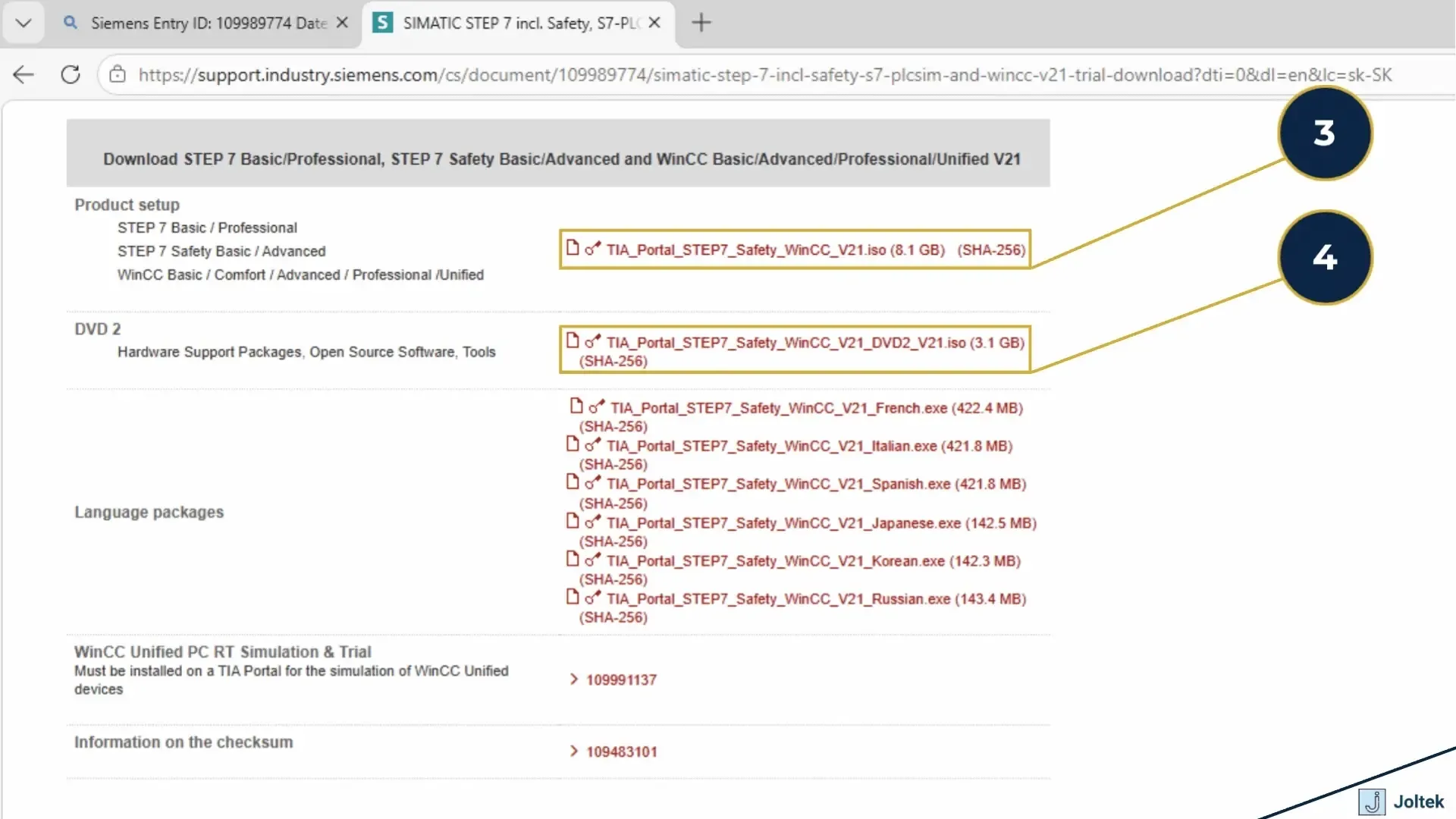Click file icon beside Italian package

point(573,444)
